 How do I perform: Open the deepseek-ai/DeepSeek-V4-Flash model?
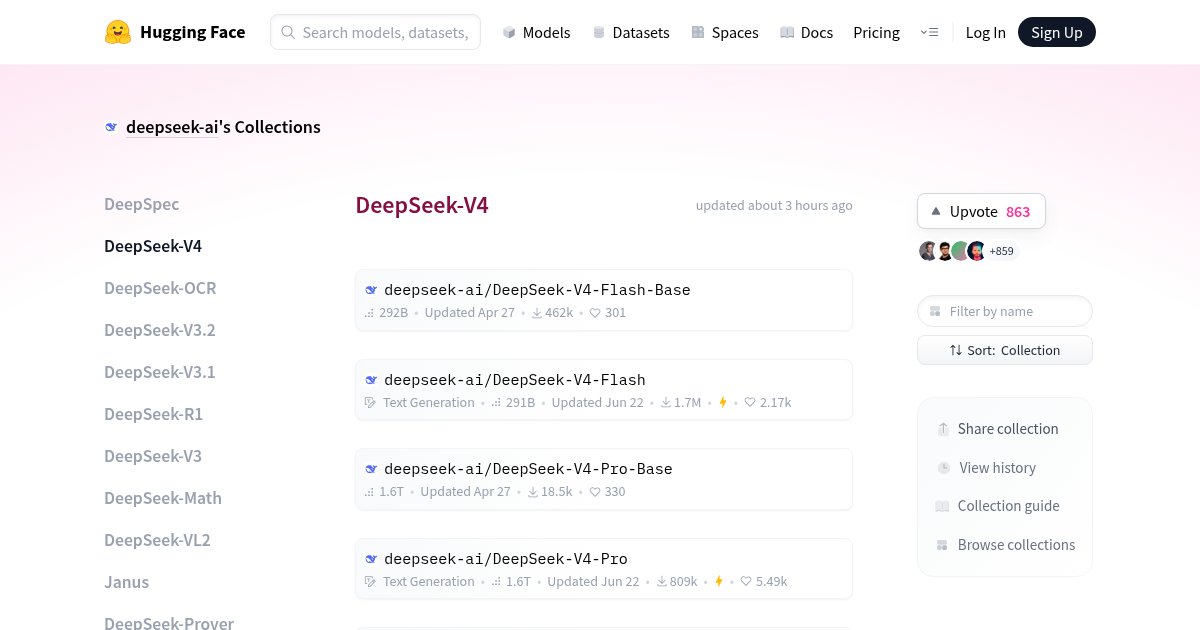coord(604,390)
